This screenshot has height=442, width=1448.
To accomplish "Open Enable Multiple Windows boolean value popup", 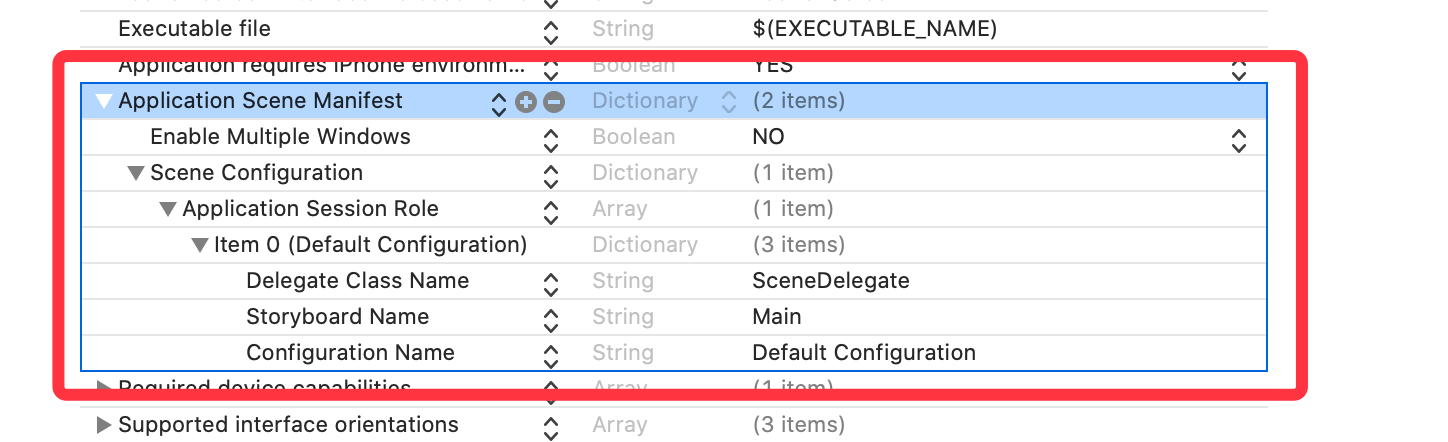I will tap(1239, 138).
